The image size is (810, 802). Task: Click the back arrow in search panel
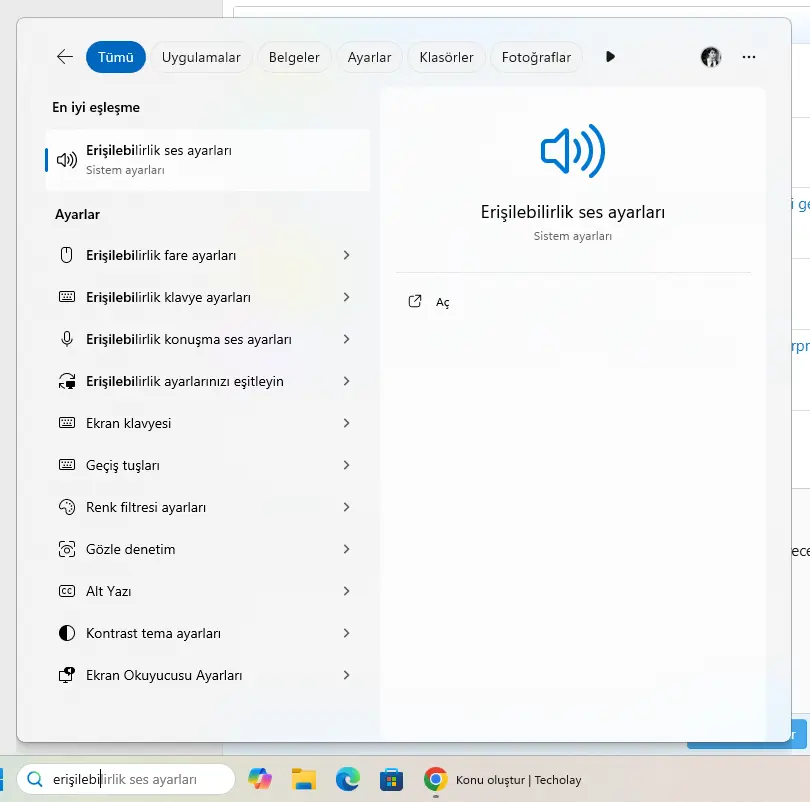[x=65, y=57]
